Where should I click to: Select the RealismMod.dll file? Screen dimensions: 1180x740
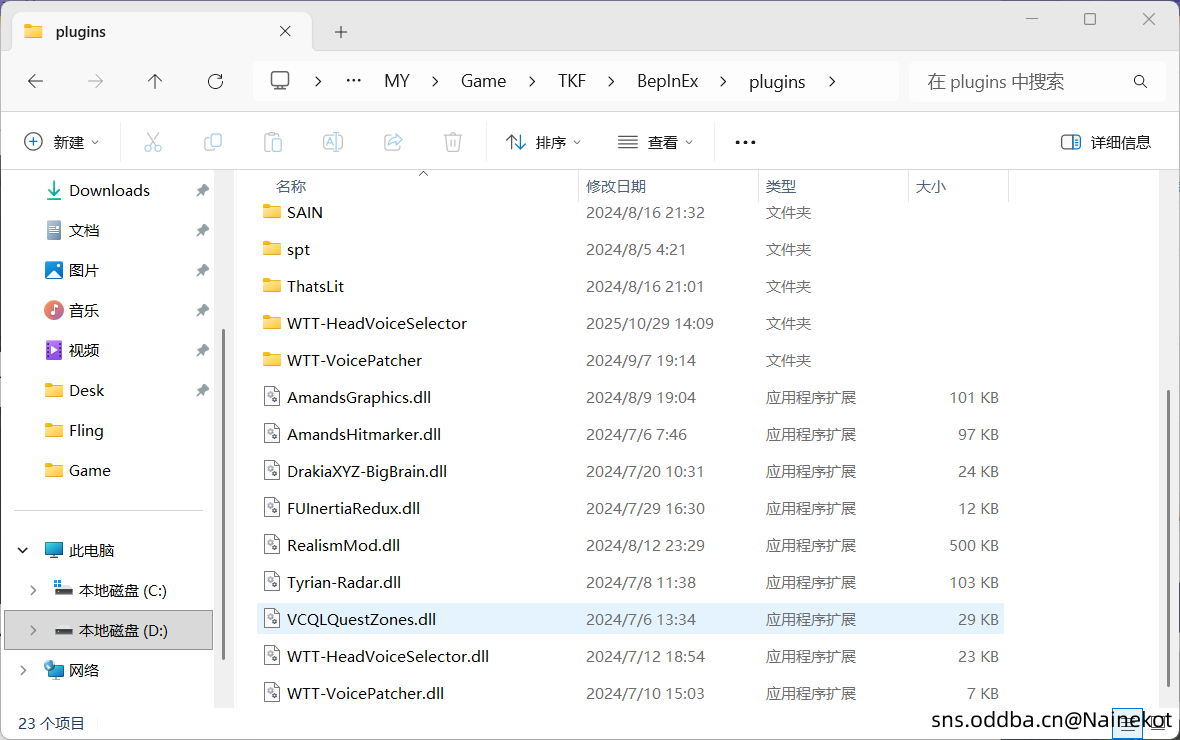pos(343,545)
